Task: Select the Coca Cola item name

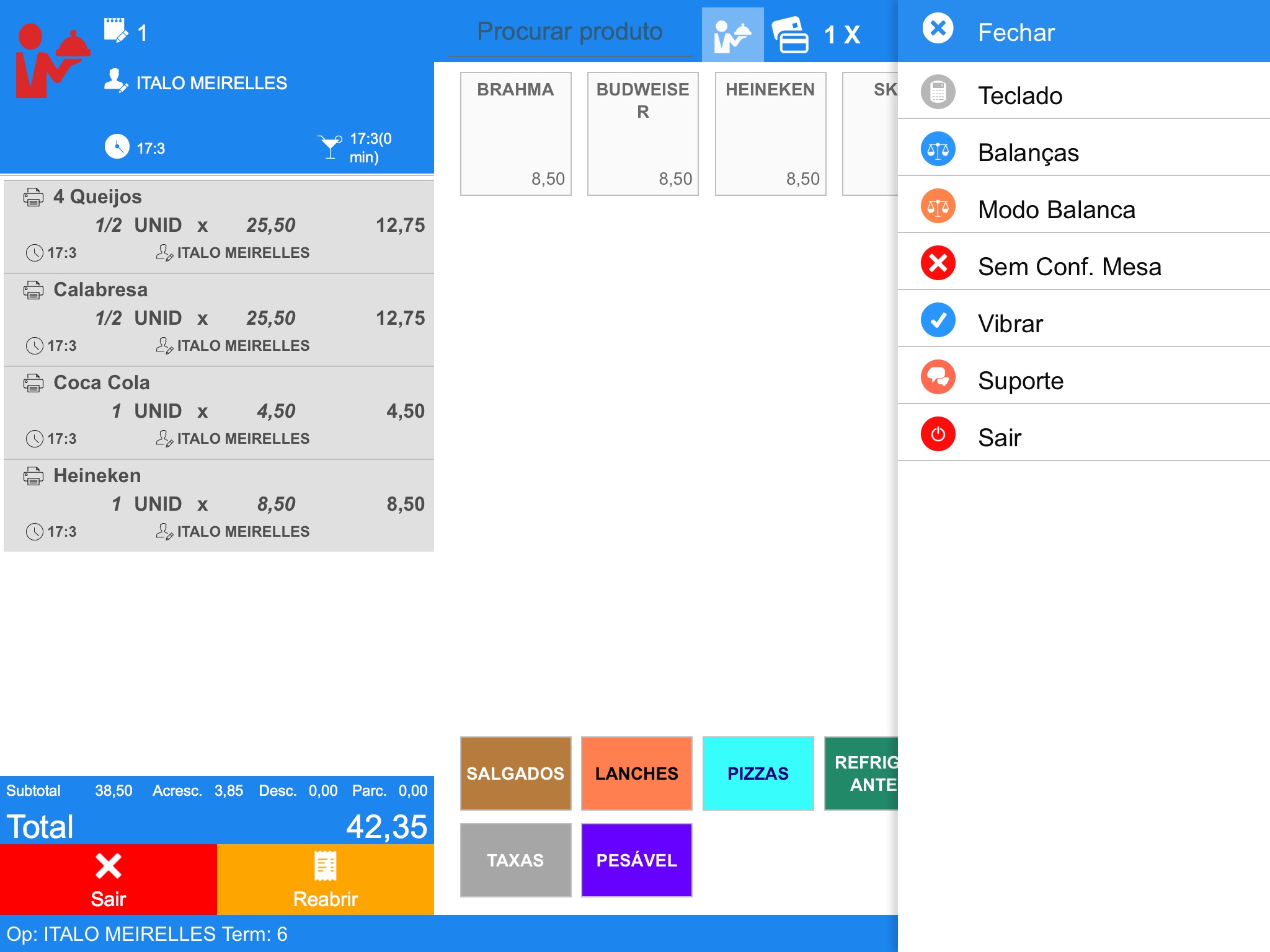Action: pyautogui.click(x=102, y=382)
